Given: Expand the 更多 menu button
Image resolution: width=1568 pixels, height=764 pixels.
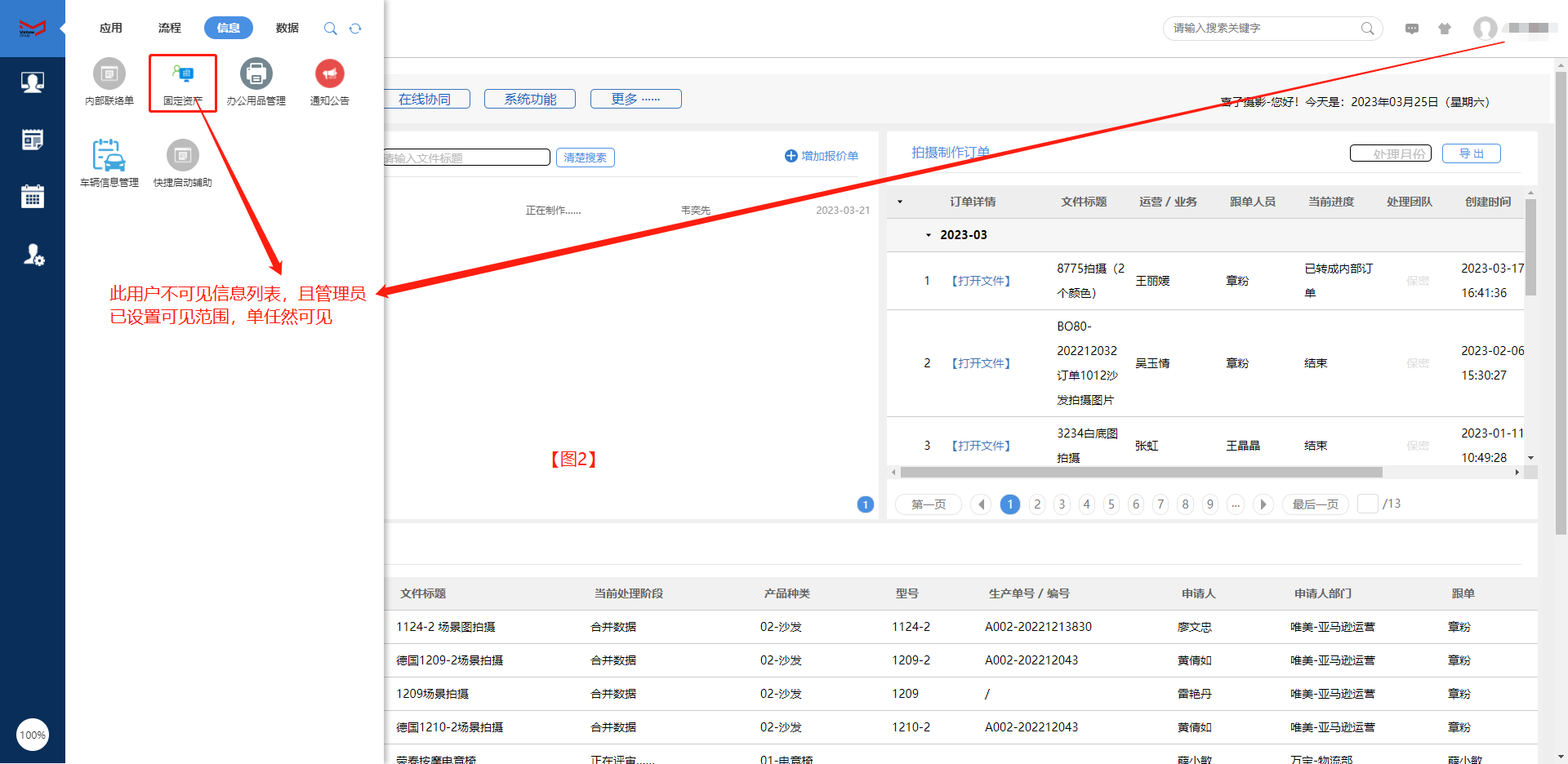Looking at the screenshot, I should click(x=635, y=99).
